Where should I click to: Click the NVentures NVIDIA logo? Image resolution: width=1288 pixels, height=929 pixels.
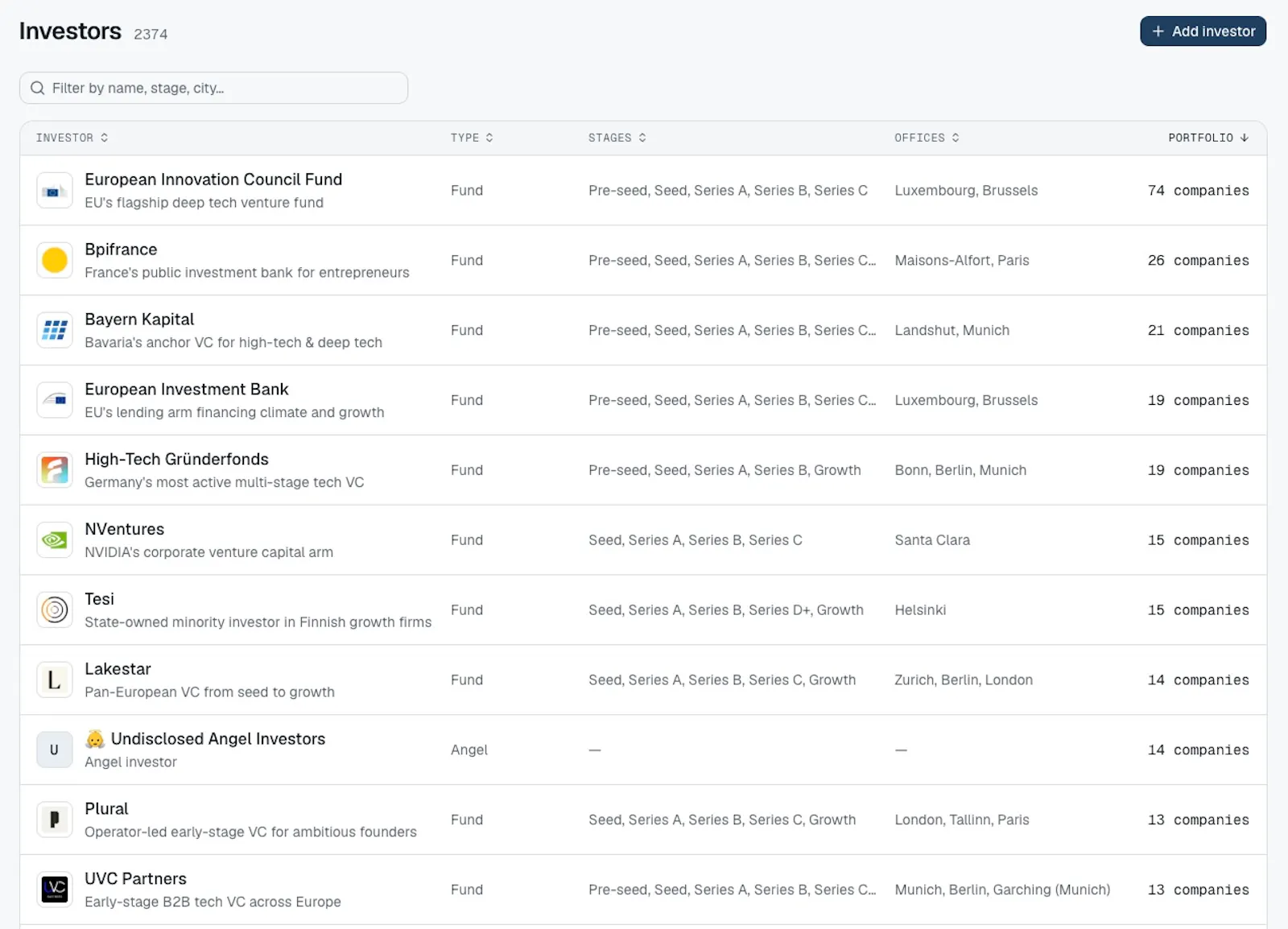coord(55,540)
